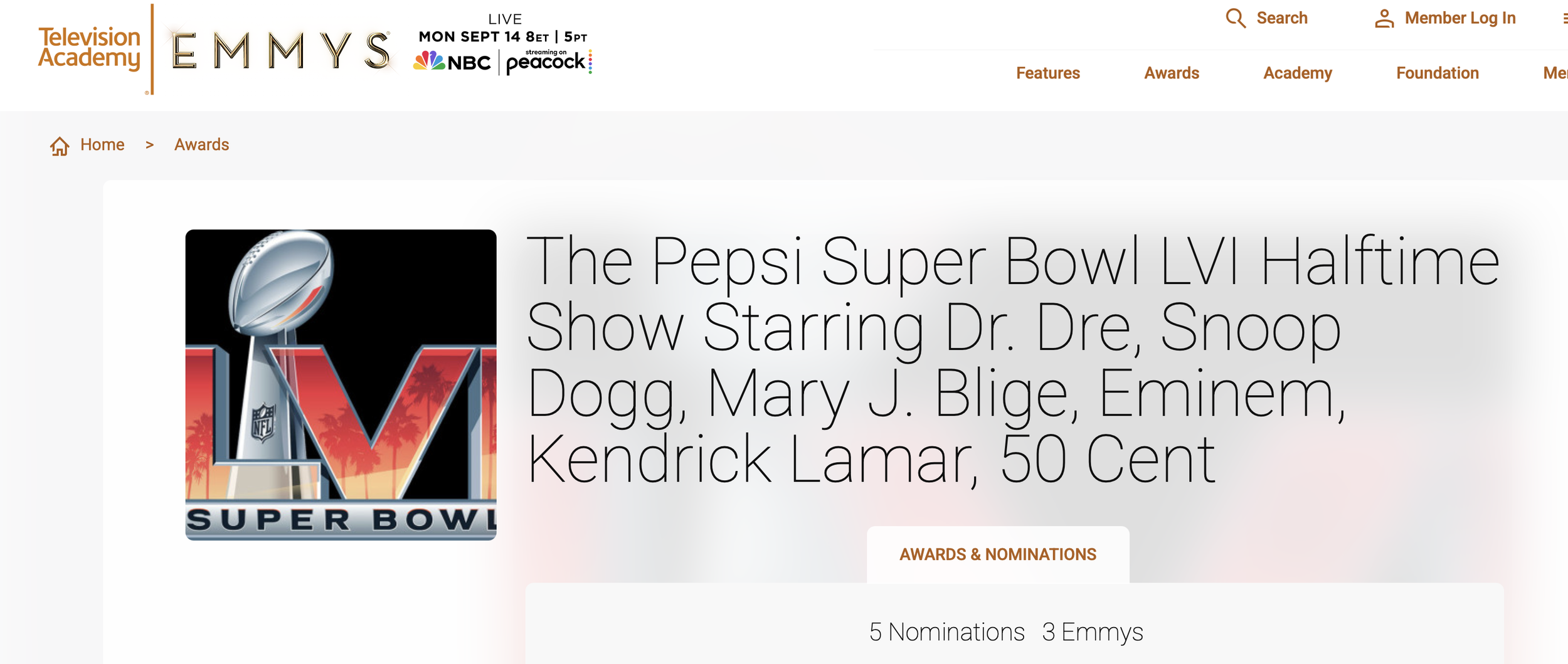Open the Television Academy logo
Image resolution: width=1568 pixels, height=664 pixels.
[89, 48]
